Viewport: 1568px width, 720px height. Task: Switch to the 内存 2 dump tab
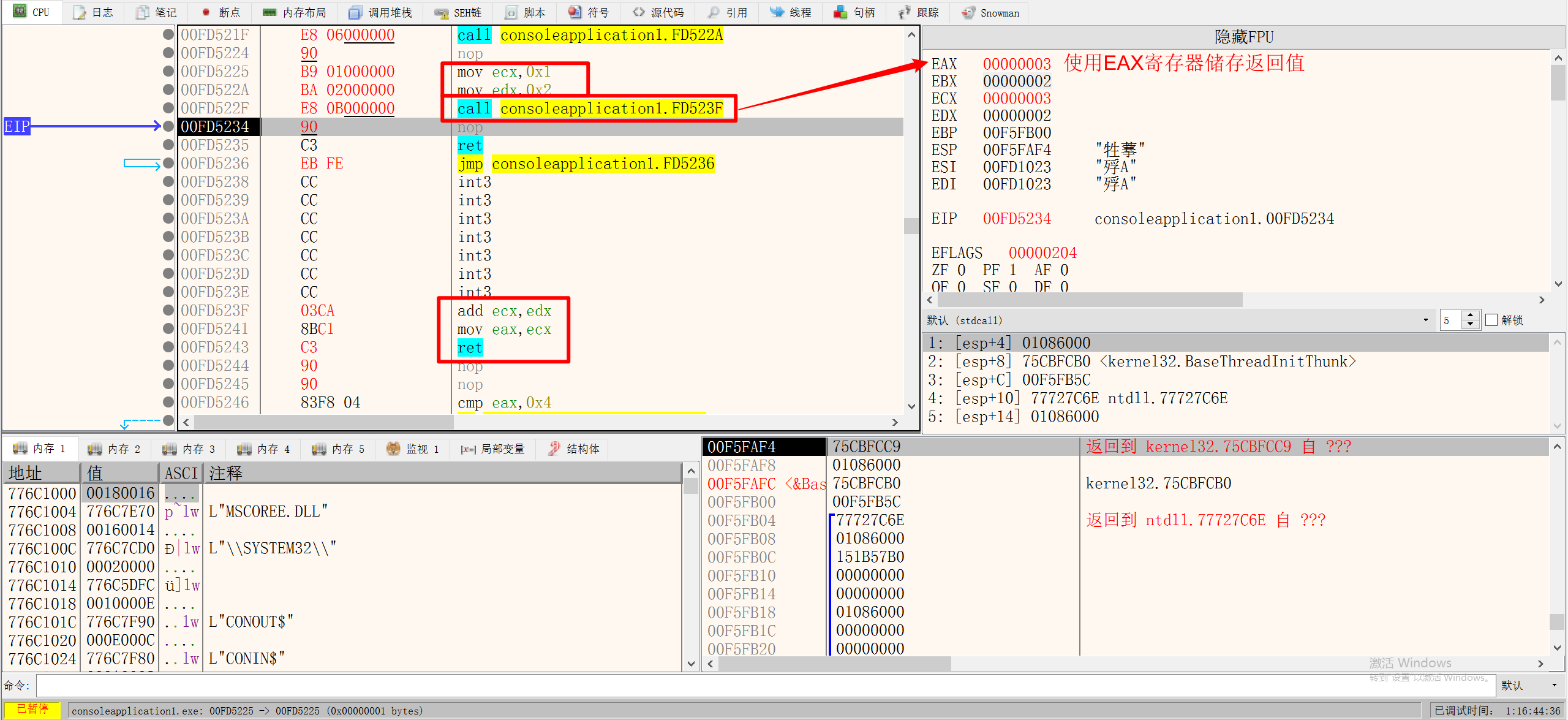[x=115, y=449]
